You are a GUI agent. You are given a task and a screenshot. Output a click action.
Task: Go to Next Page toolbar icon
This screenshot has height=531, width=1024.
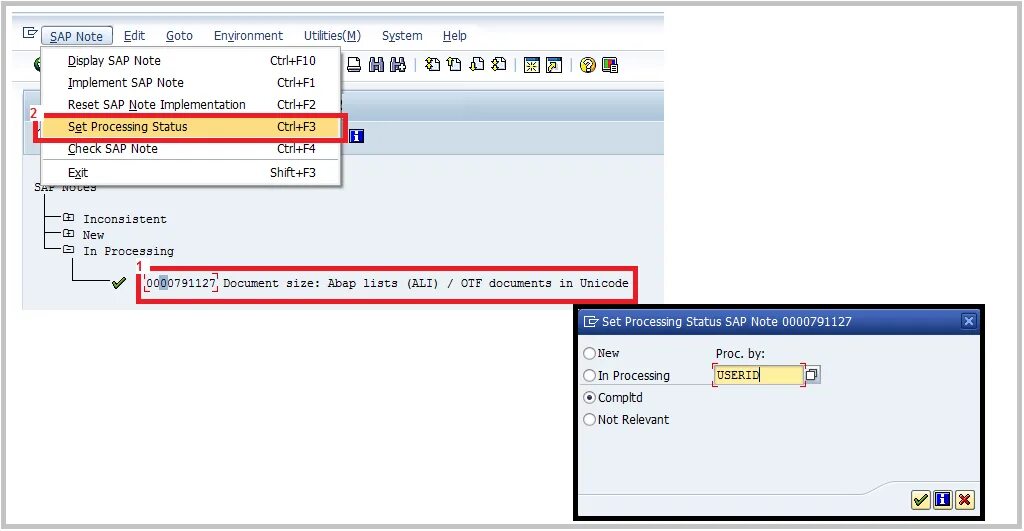point(477,65)
